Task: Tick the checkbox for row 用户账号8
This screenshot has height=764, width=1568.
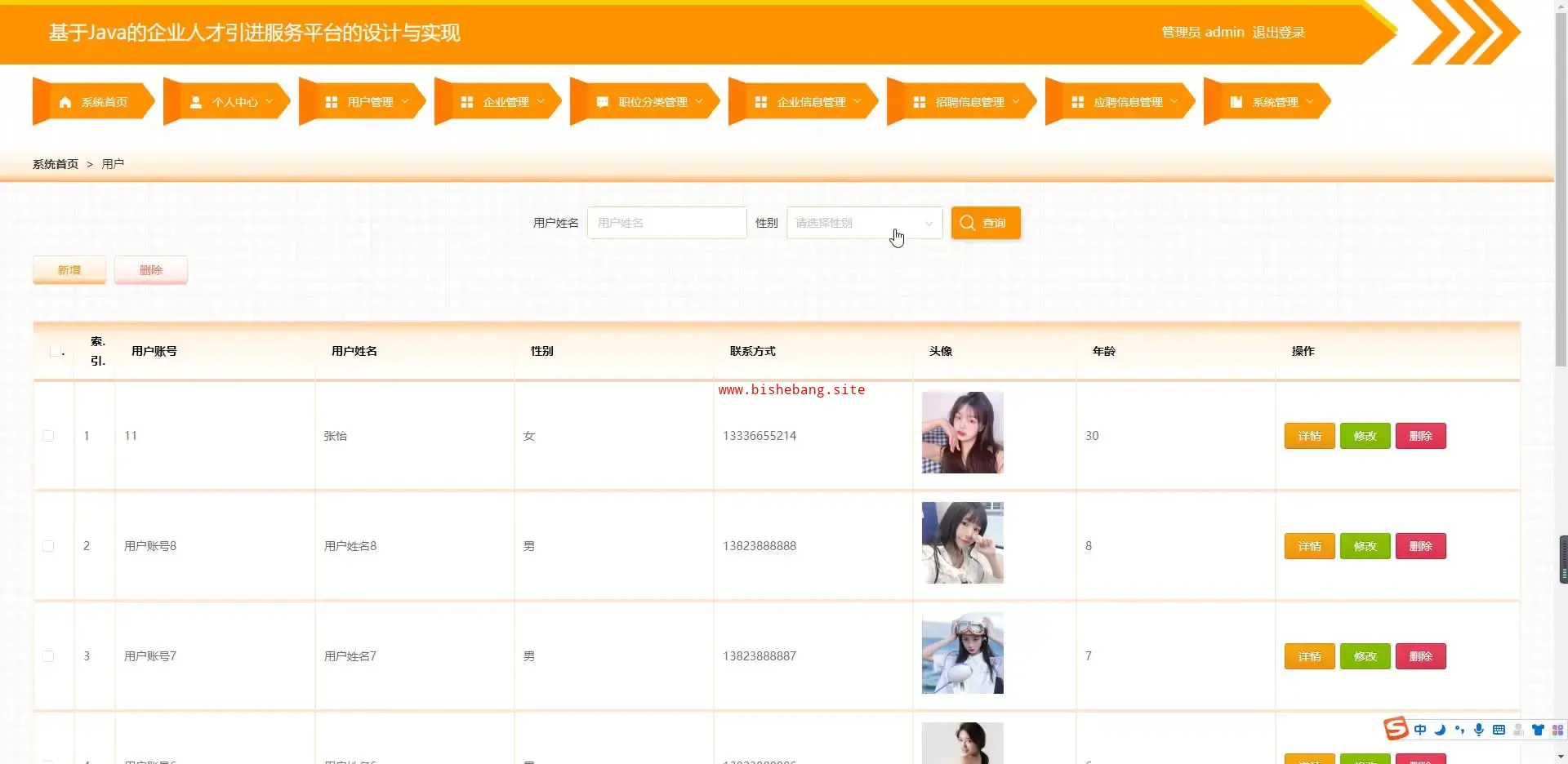Action: (x=48, y=546)
